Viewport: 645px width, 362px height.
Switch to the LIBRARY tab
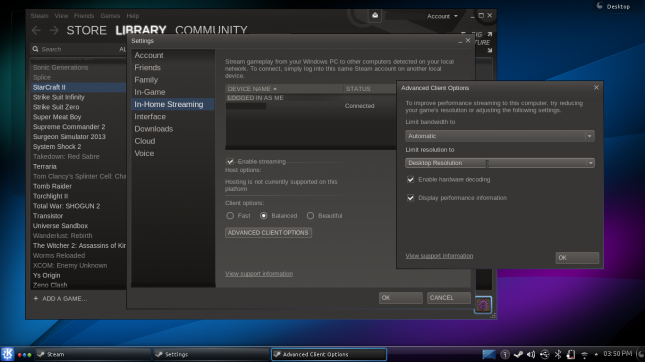tap(141, 30)
